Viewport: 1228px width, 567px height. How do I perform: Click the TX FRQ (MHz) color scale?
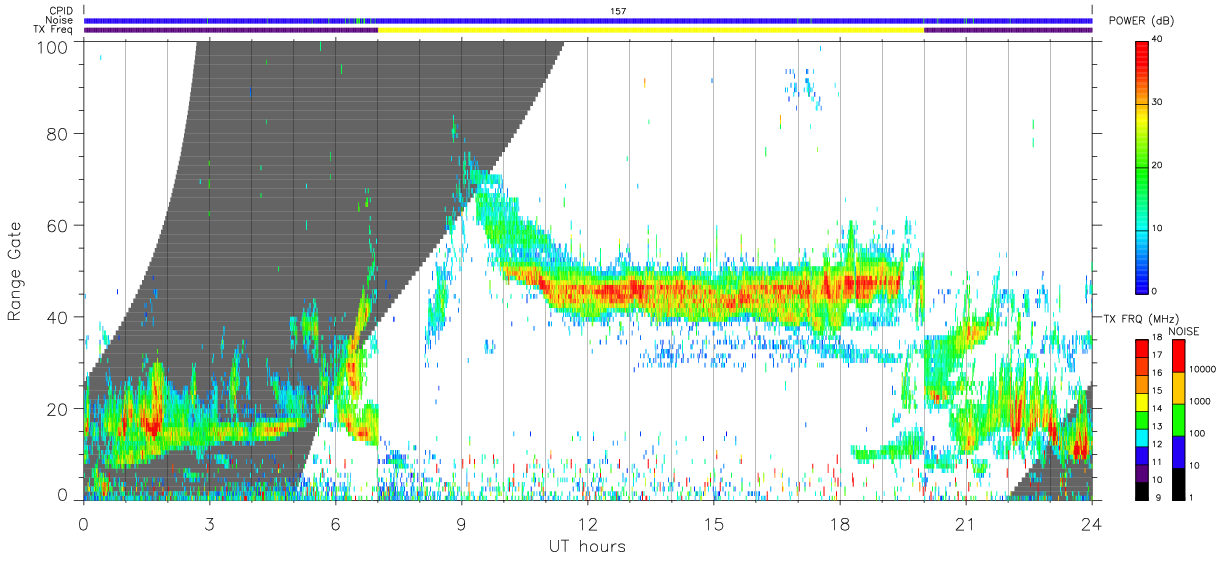[x=1142, y=419]
